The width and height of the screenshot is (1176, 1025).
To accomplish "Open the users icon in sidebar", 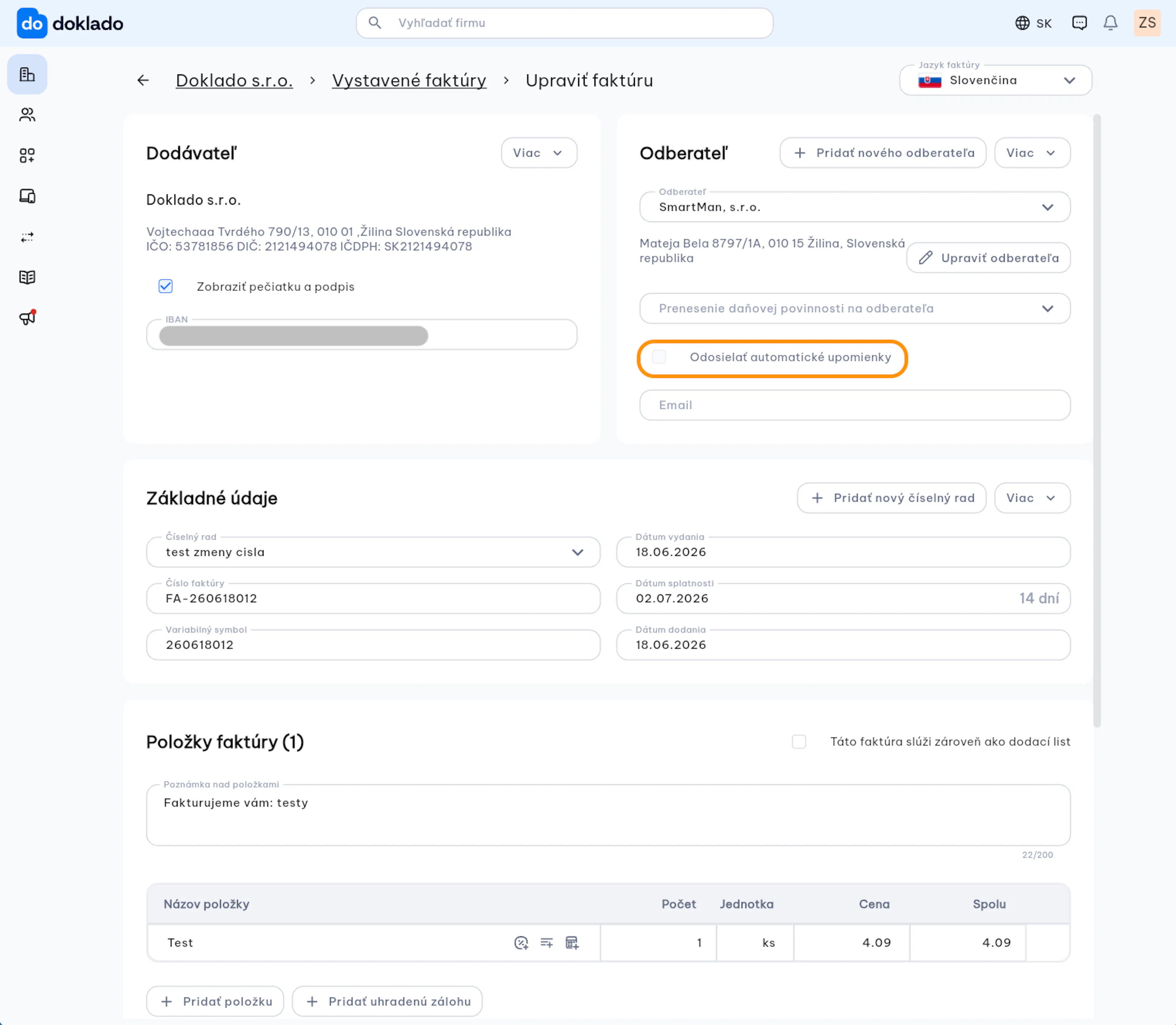I will click(27, 115).
